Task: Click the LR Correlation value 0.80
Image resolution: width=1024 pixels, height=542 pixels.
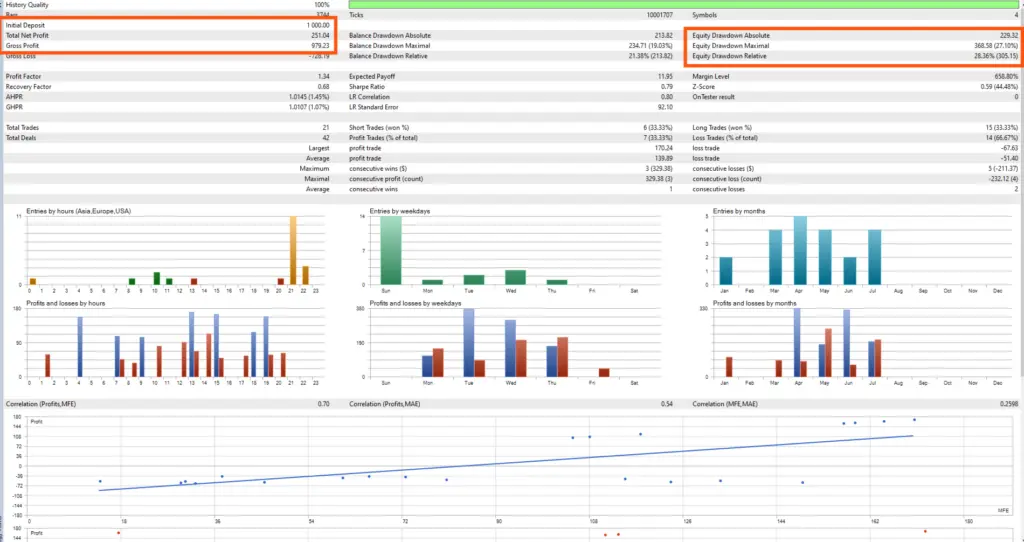Action: [667, 97]
